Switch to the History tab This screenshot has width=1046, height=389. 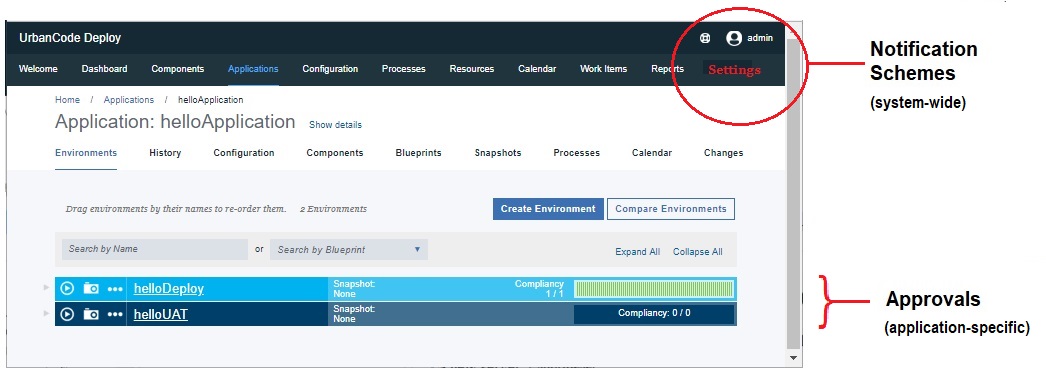165,153
